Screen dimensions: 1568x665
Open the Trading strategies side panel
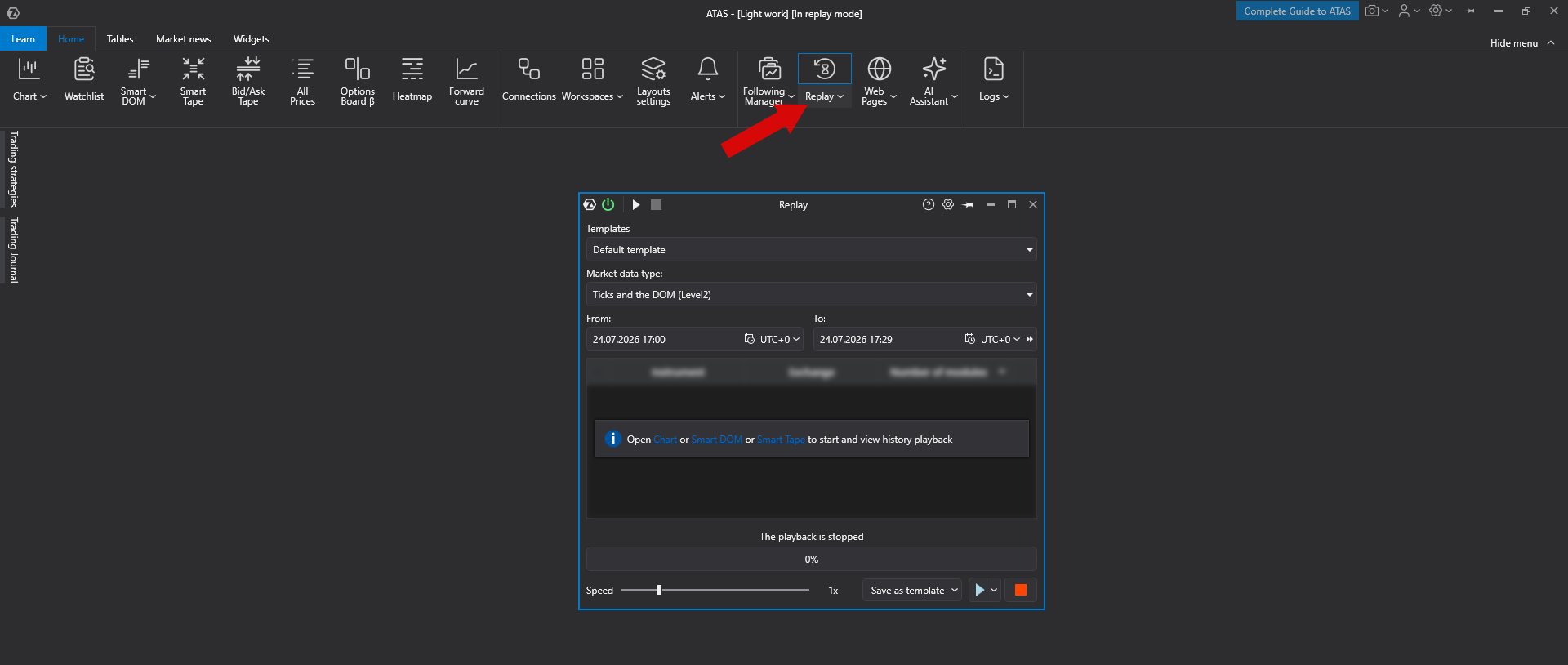coord(13,168)
